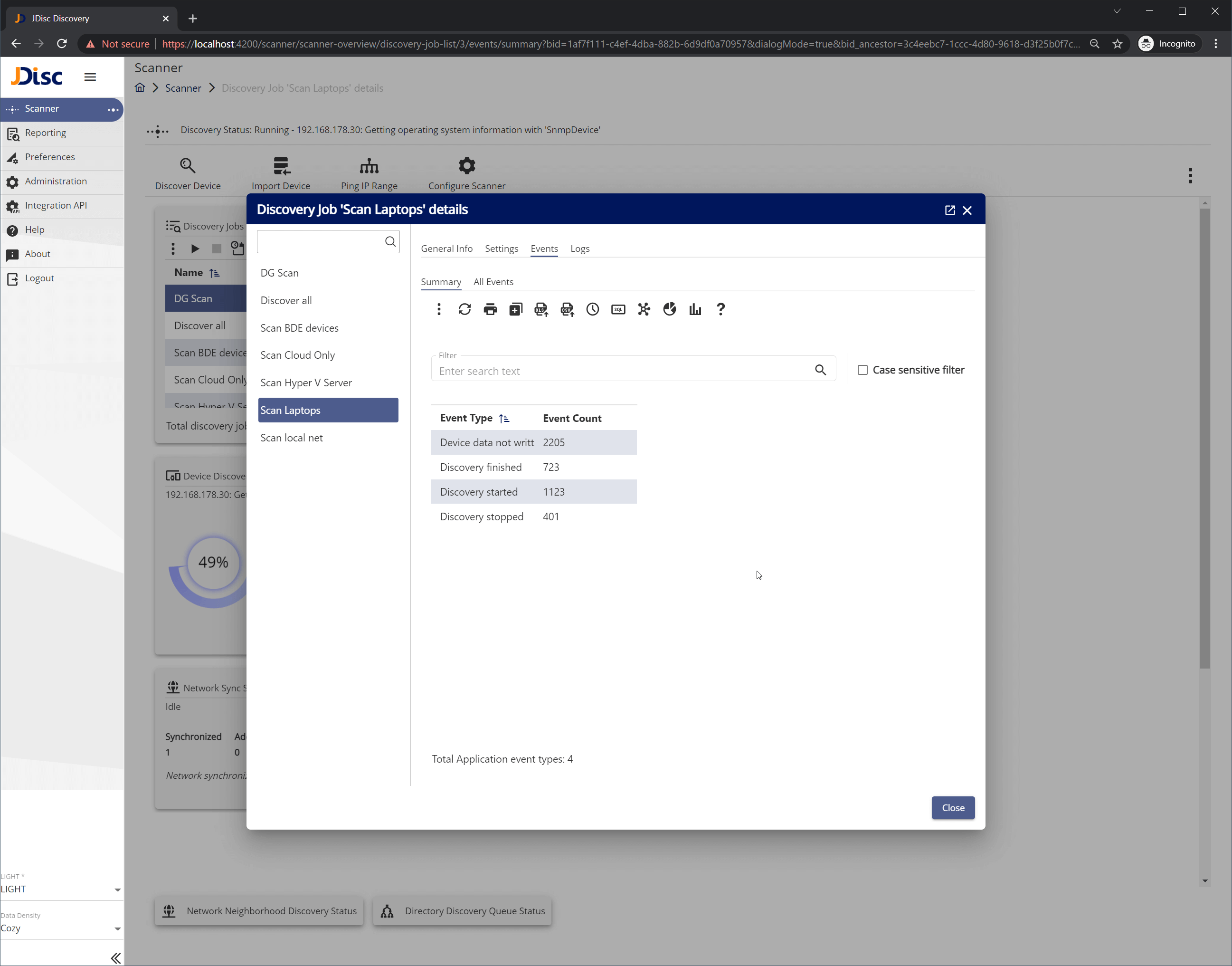
Task: Click the refresh icon in events toolbar
Action: 464,309
